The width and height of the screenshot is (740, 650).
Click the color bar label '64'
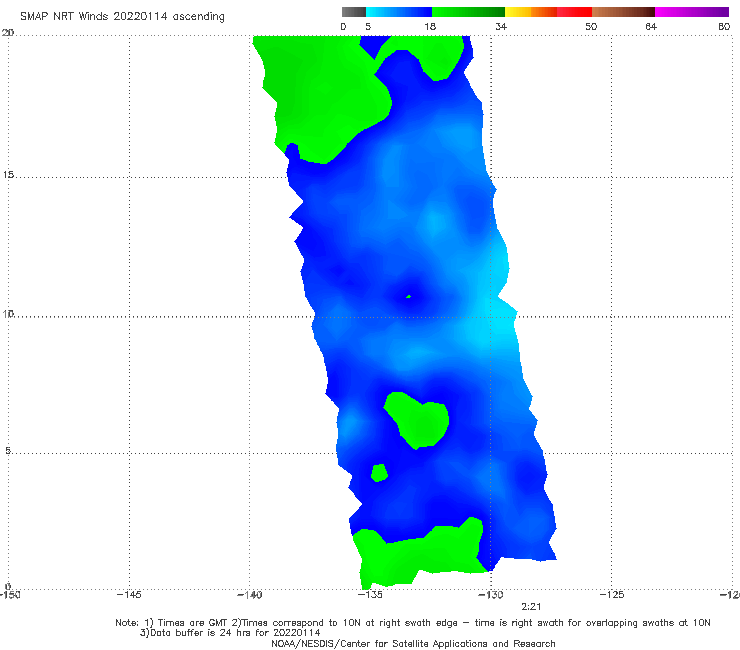tap(651, 27)
